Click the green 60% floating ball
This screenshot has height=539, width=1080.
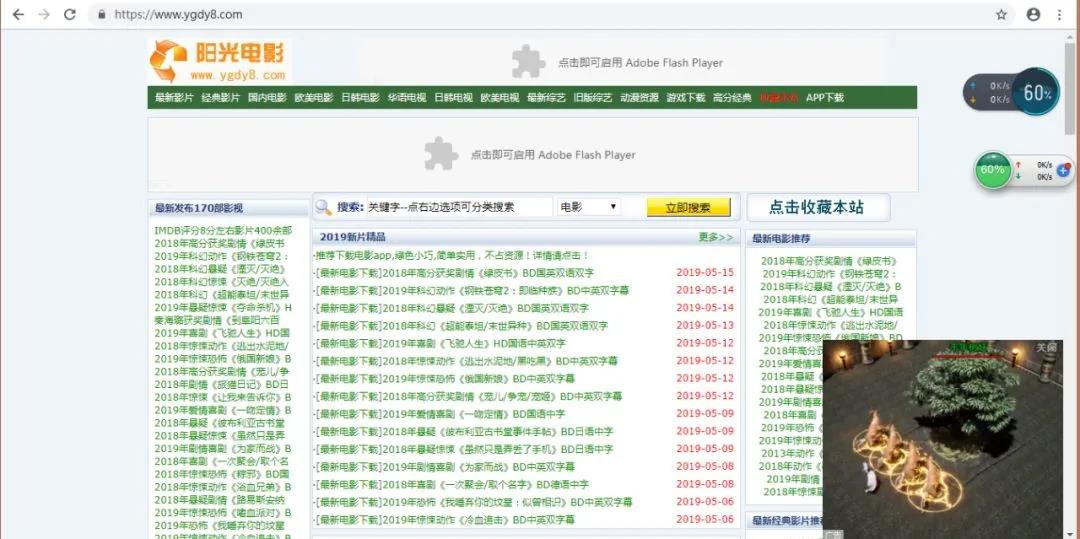993,169
